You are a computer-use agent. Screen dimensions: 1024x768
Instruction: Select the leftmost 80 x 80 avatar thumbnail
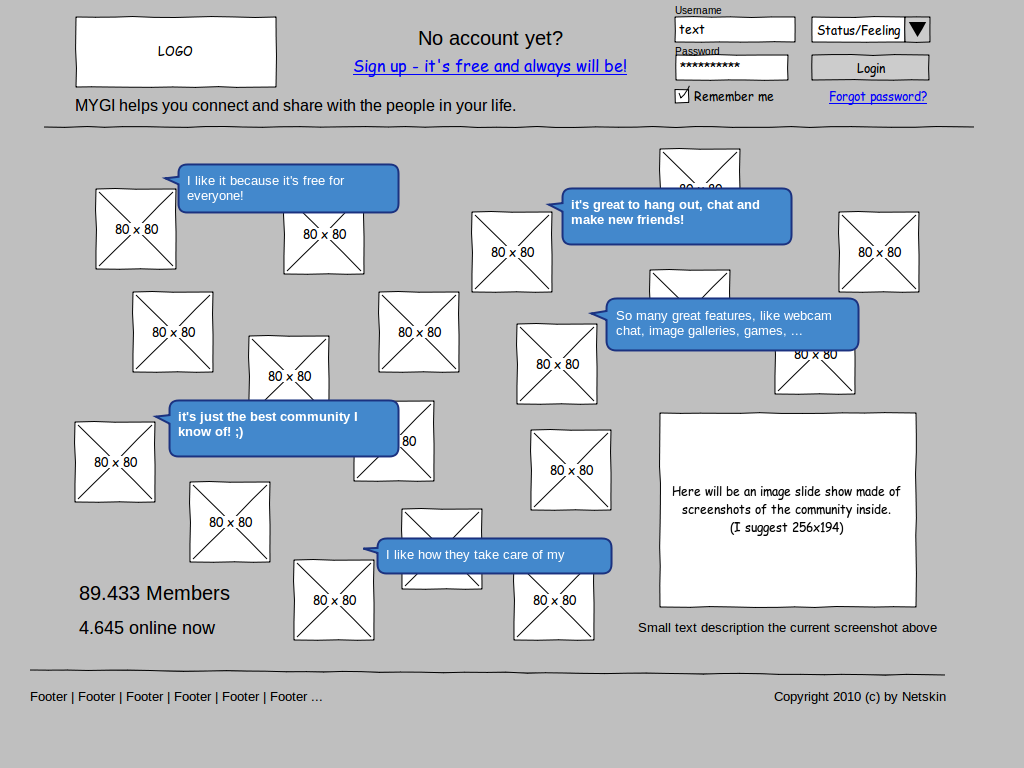click(x=115, y=462)
